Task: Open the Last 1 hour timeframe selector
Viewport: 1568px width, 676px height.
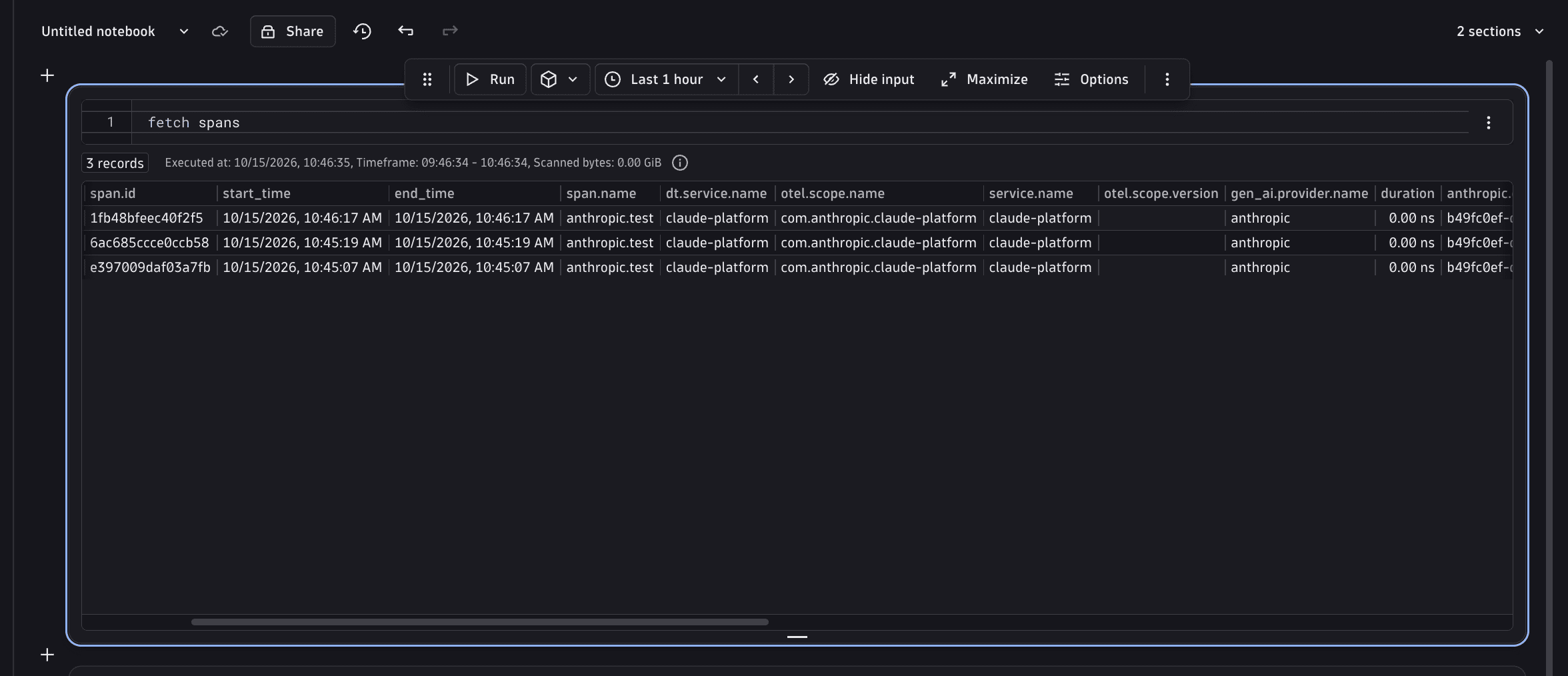Action: tap(667, 79)
